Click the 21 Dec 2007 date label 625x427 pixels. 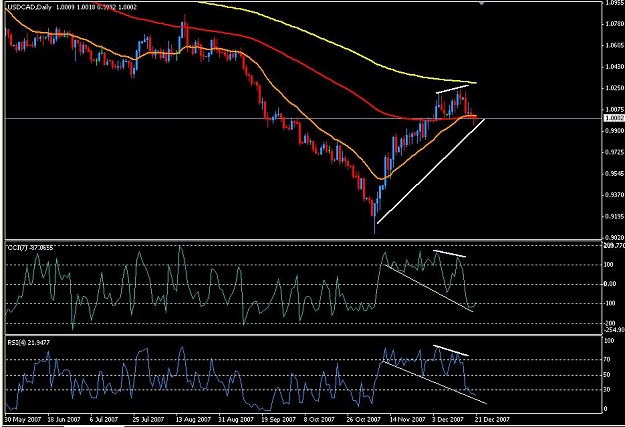(492, 419)
